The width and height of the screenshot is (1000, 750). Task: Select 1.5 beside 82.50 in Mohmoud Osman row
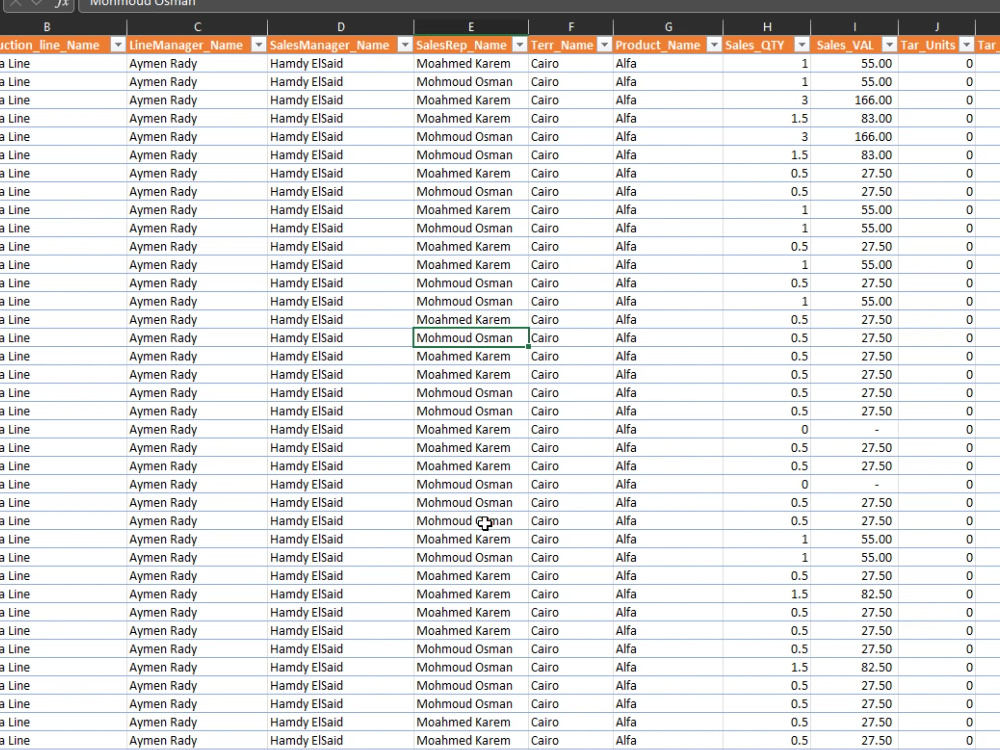point(799,668)
